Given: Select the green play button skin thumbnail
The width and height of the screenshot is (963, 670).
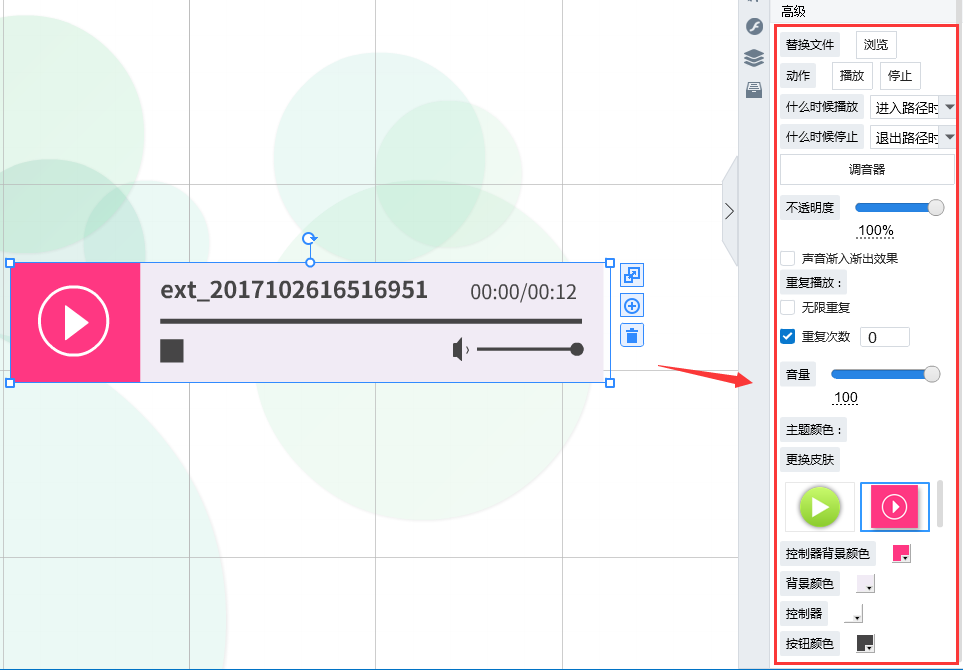Looking at the screenshot, I should pyautogui.click(x=820, y=507).
